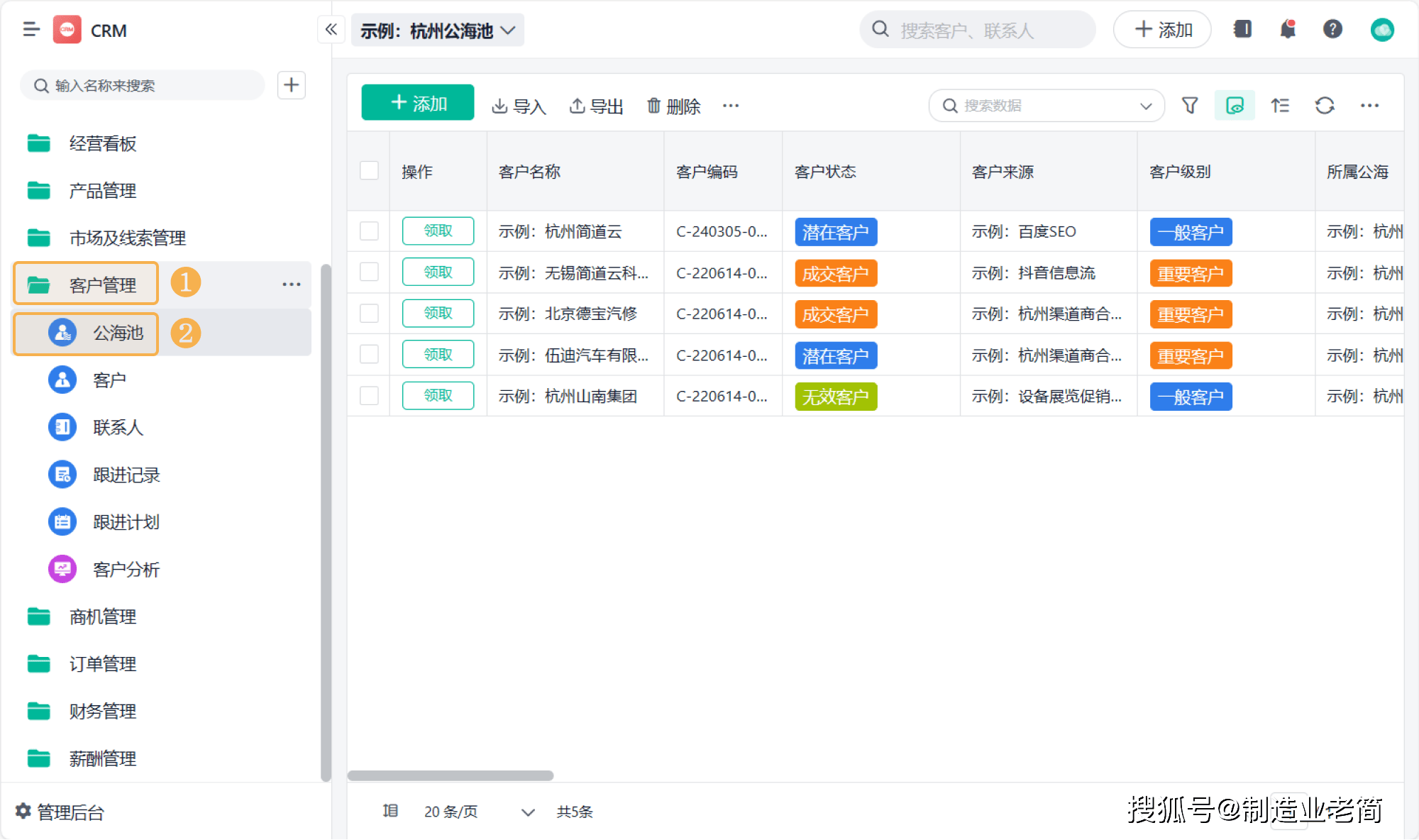Refresh the table data
Image resolution: width=1419 pixels, height=840 pixels.
coord(1325,106)
